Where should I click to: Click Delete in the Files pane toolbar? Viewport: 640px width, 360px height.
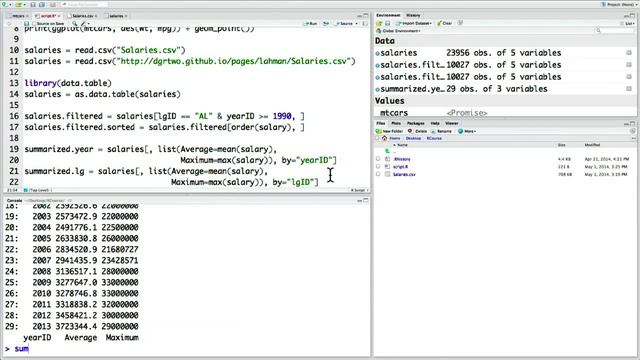[417, 131]
